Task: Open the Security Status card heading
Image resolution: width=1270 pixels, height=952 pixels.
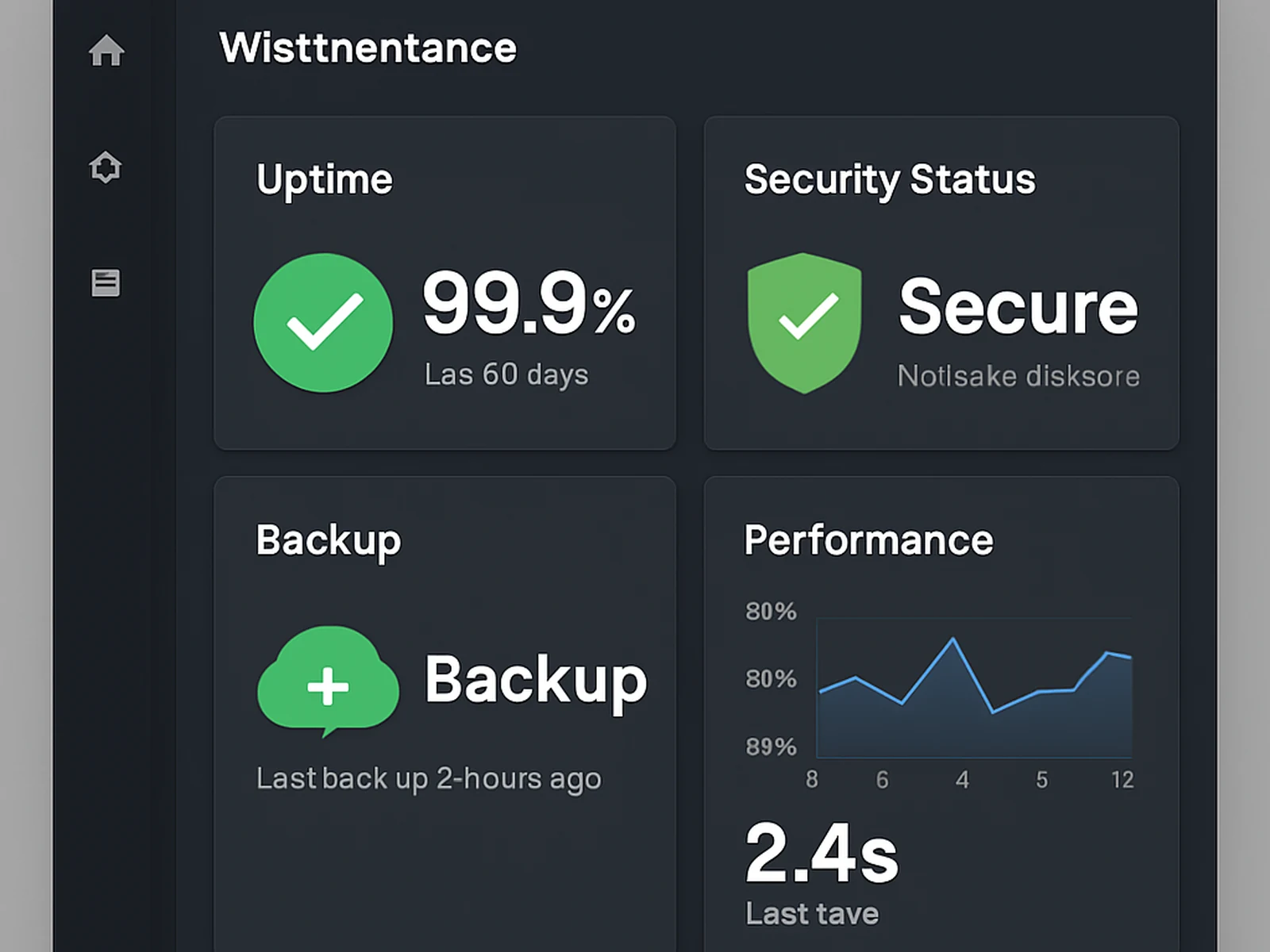Action: pyautogui.click(x=889, y=179)
